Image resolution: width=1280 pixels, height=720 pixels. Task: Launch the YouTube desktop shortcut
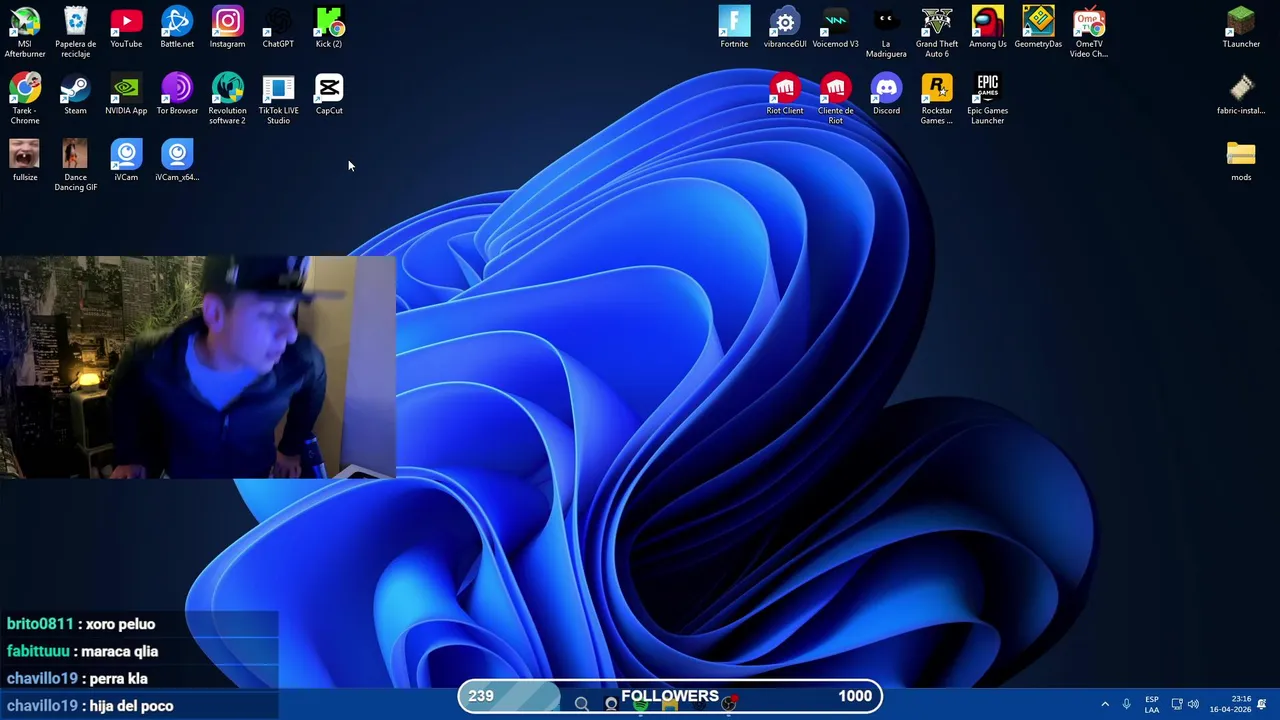(x=126, y=28)
